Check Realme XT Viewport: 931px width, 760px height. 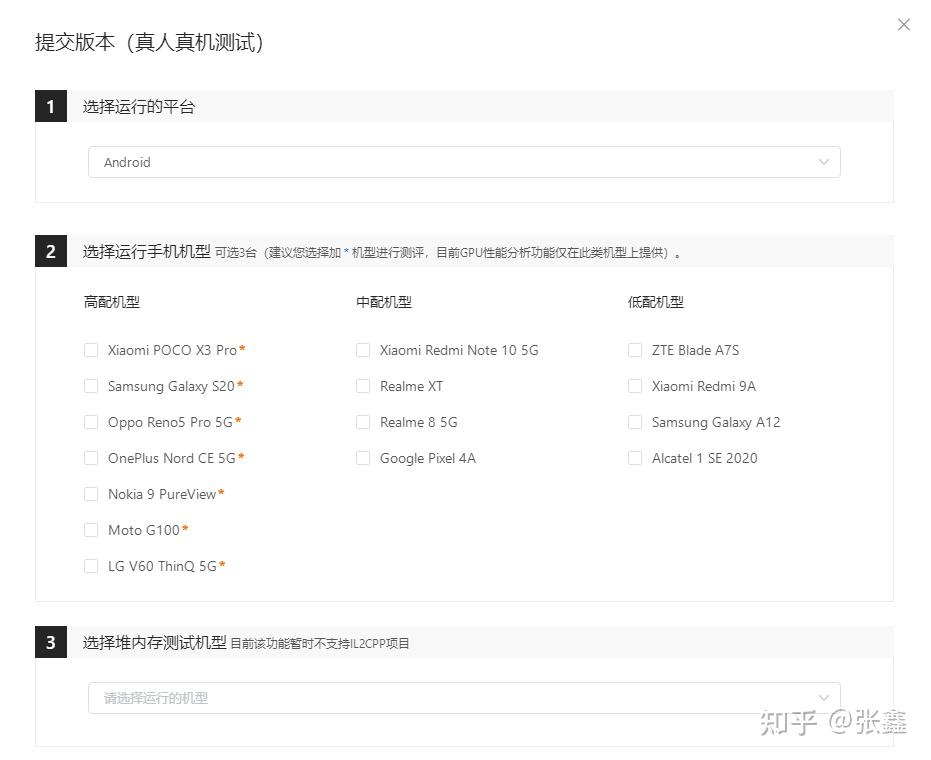(363, 386)
